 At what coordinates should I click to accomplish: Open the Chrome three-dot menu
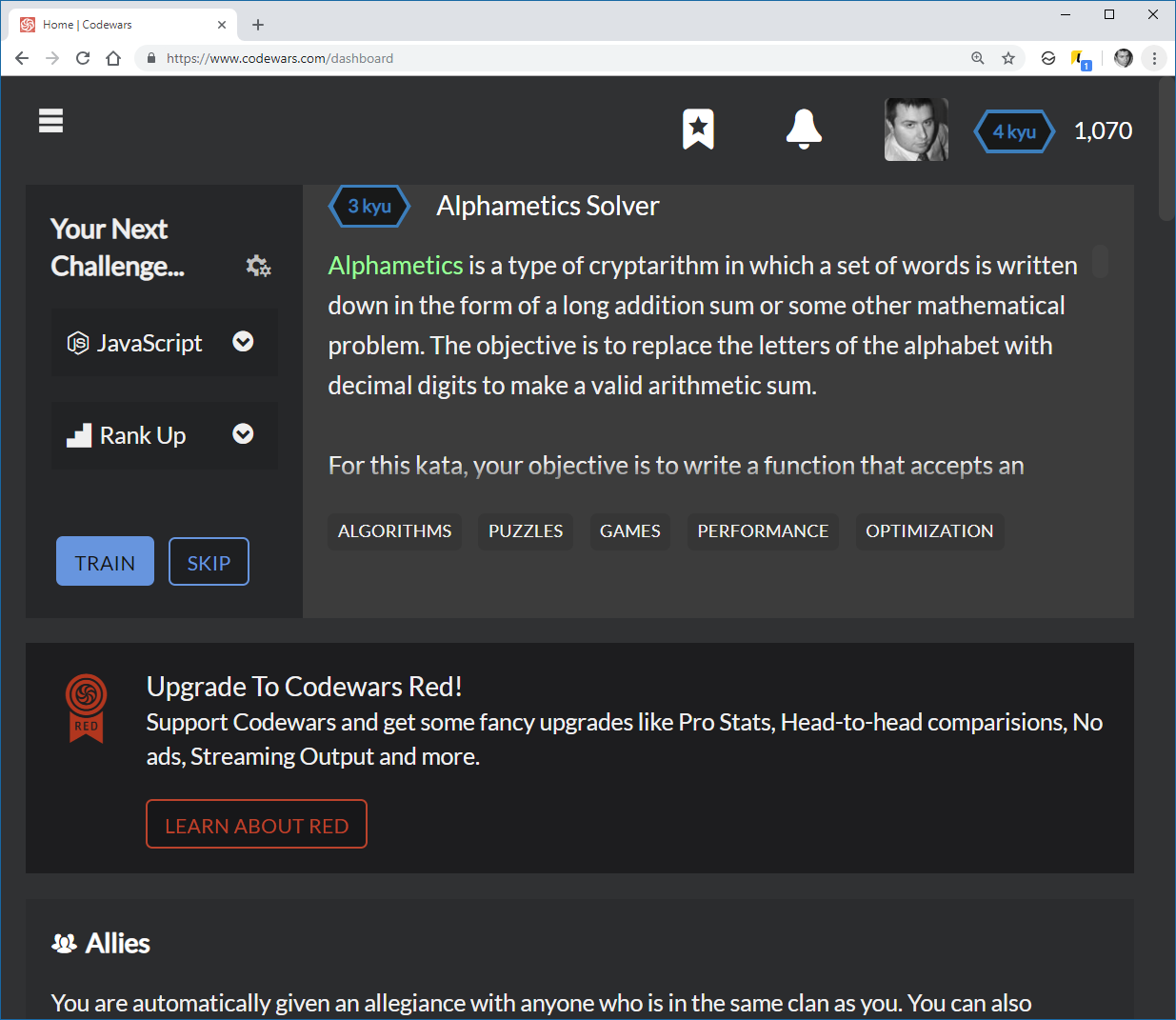point(1154,58)
